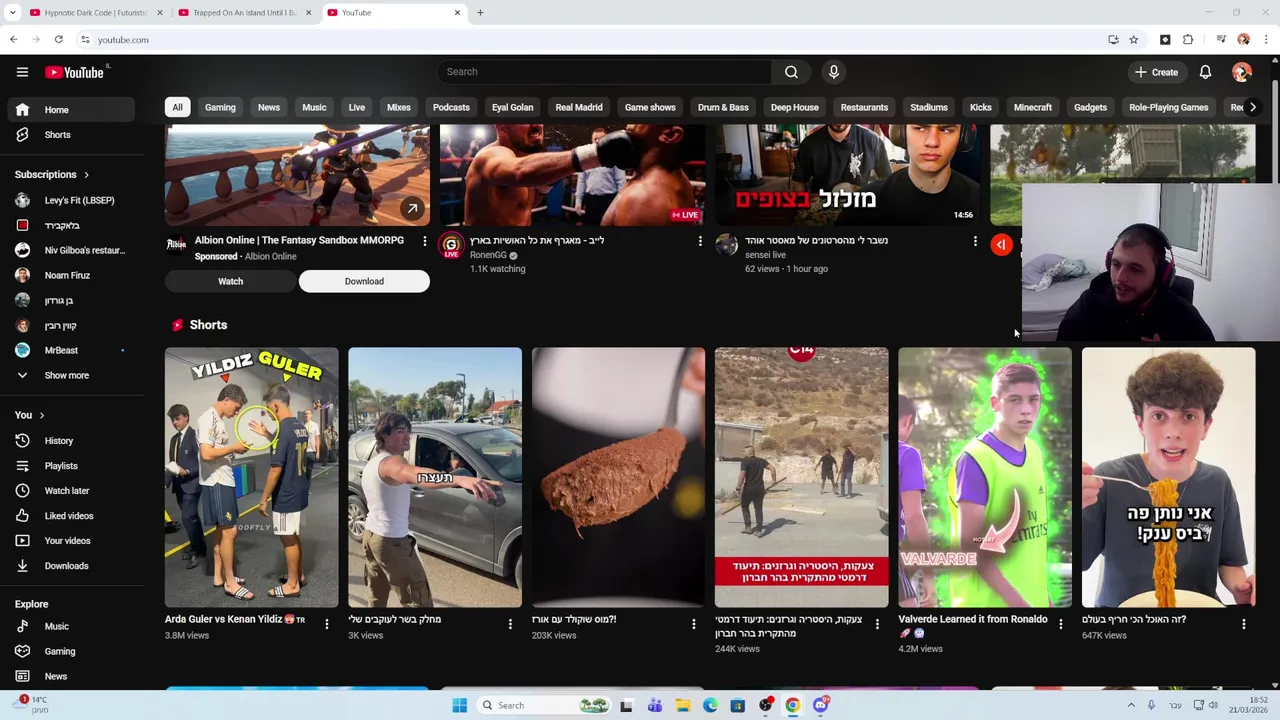This screenshot has height=720, width=1280.
Task: Open the account avatar menu
Action: (1242, 72)
